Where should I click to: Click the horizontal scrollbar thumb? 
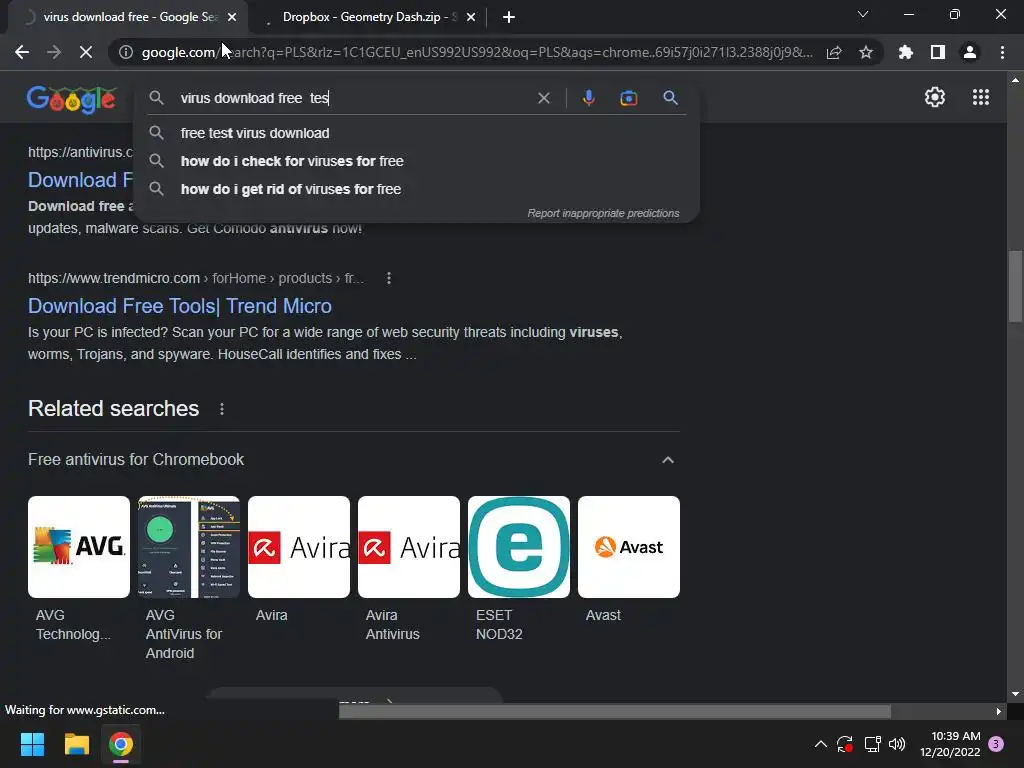tap(615, 711)
